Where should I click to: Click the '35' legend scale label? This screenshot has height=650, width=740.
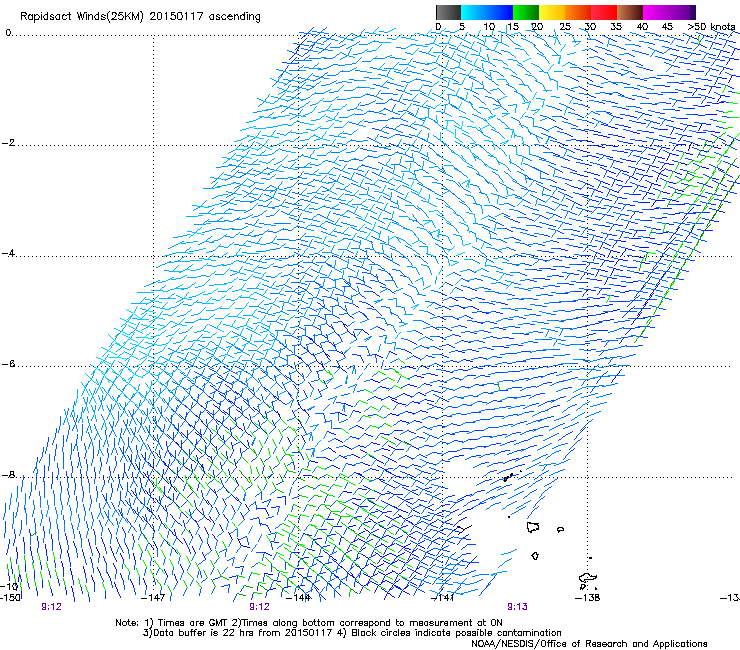coord(616,27)
